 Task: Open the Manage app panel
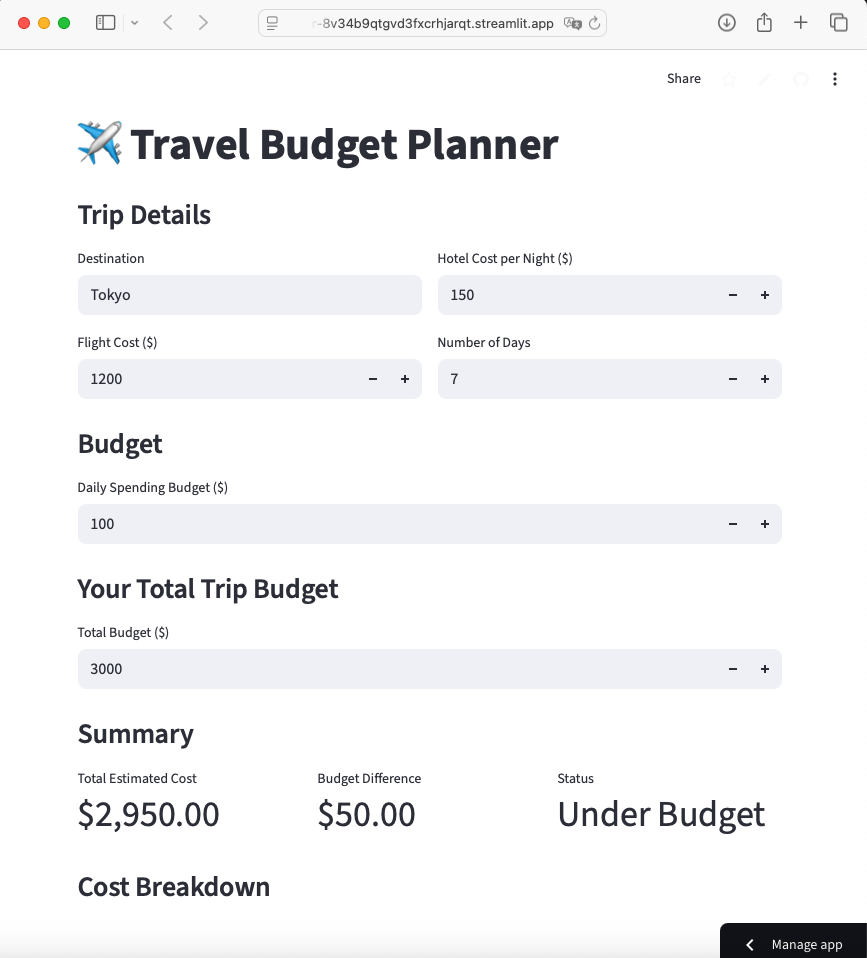pos(806,944)
